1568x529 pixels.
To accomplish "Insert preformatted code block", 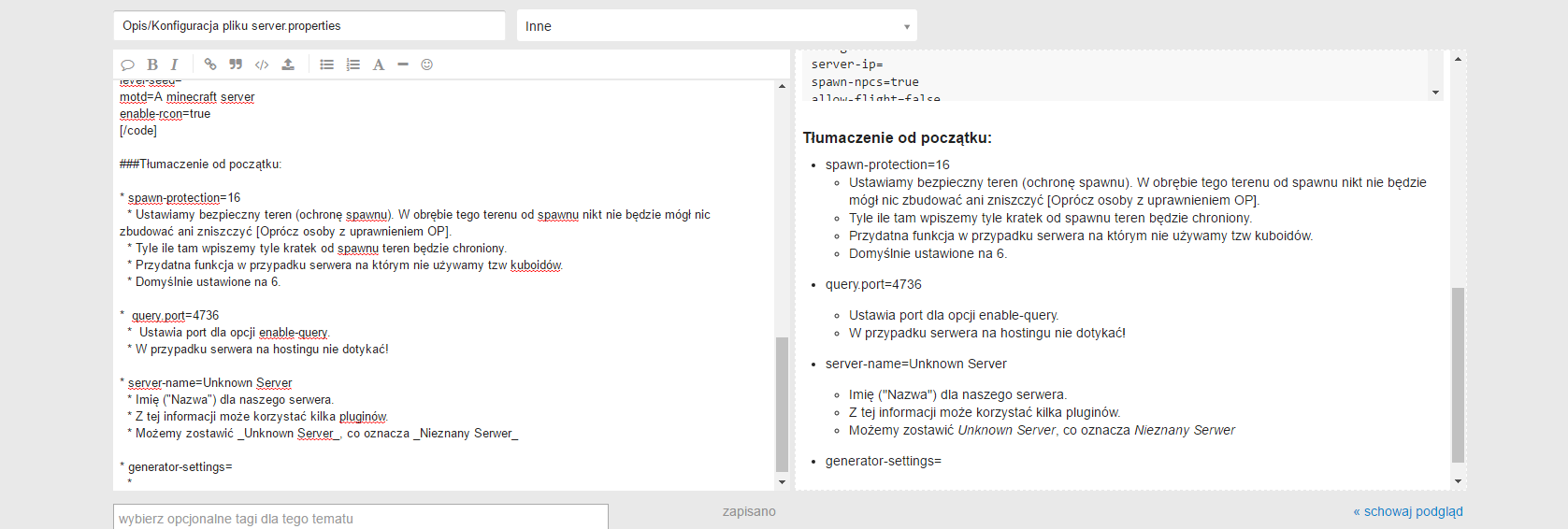I will click(x=262, y=64).
